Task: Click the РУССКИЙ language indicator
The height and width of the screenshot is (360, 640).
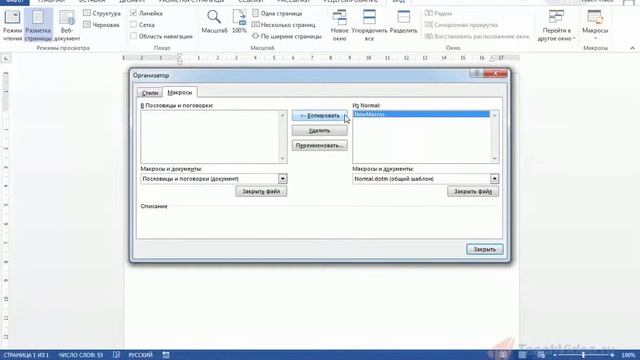Action: [140, 355]
